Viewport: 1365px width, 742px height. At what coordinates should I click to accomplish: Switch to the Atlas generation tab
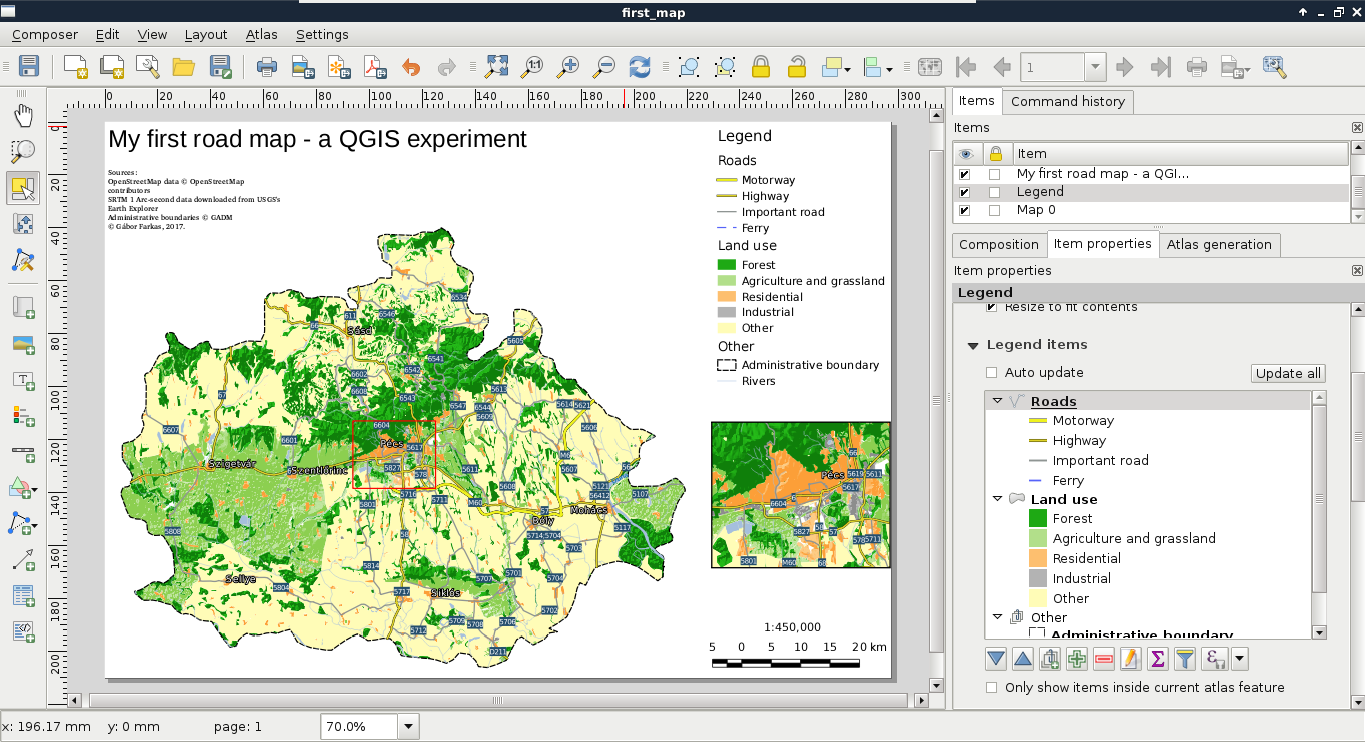point(1219,245)
